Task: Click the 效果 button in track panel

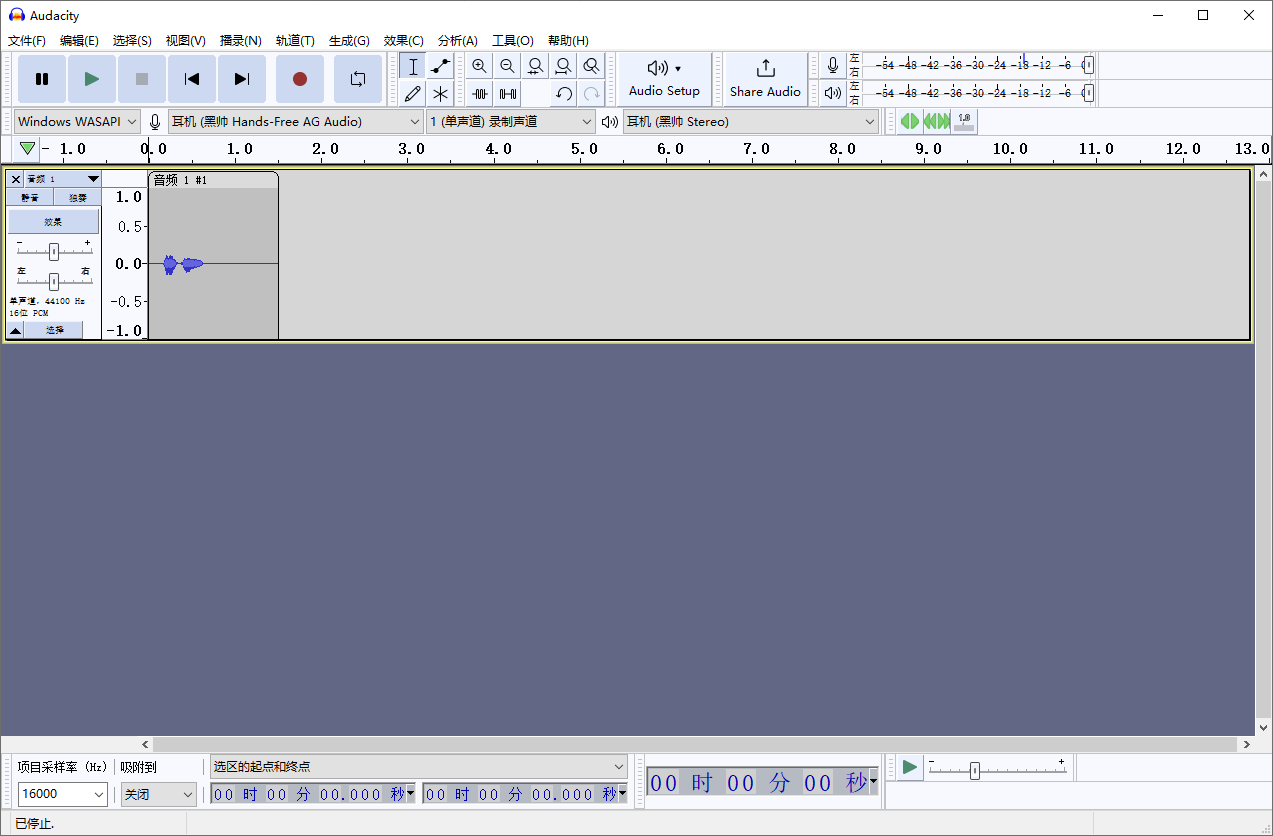Action: click(54, 222)
